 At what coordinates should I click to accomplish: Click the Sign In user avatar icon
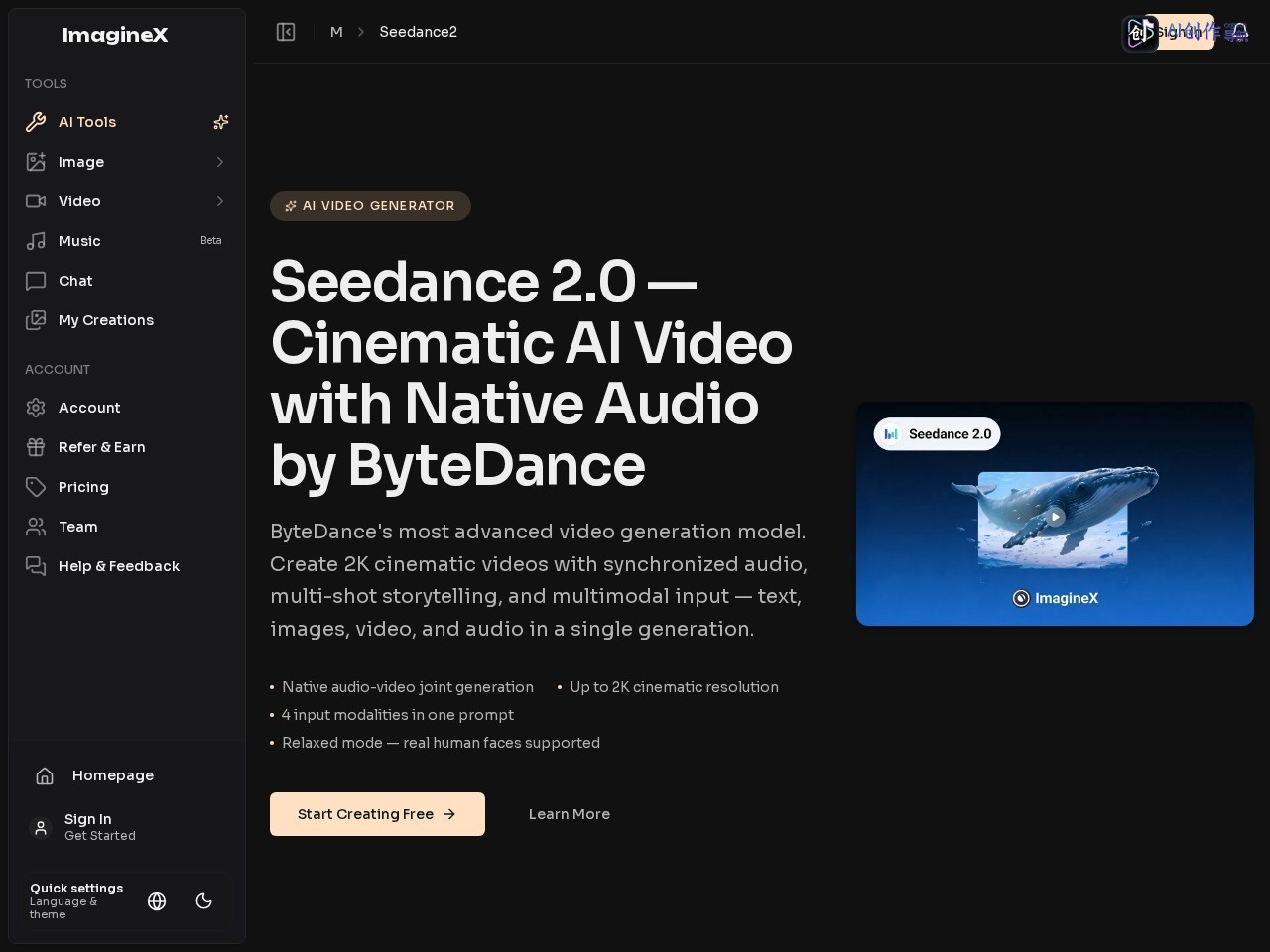pos(41,827)
